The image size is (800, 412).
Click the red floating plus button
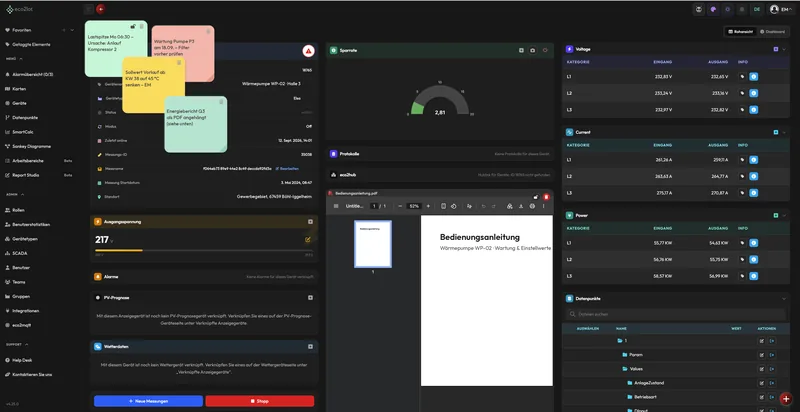pyautogui.click(x=786, y=398)
